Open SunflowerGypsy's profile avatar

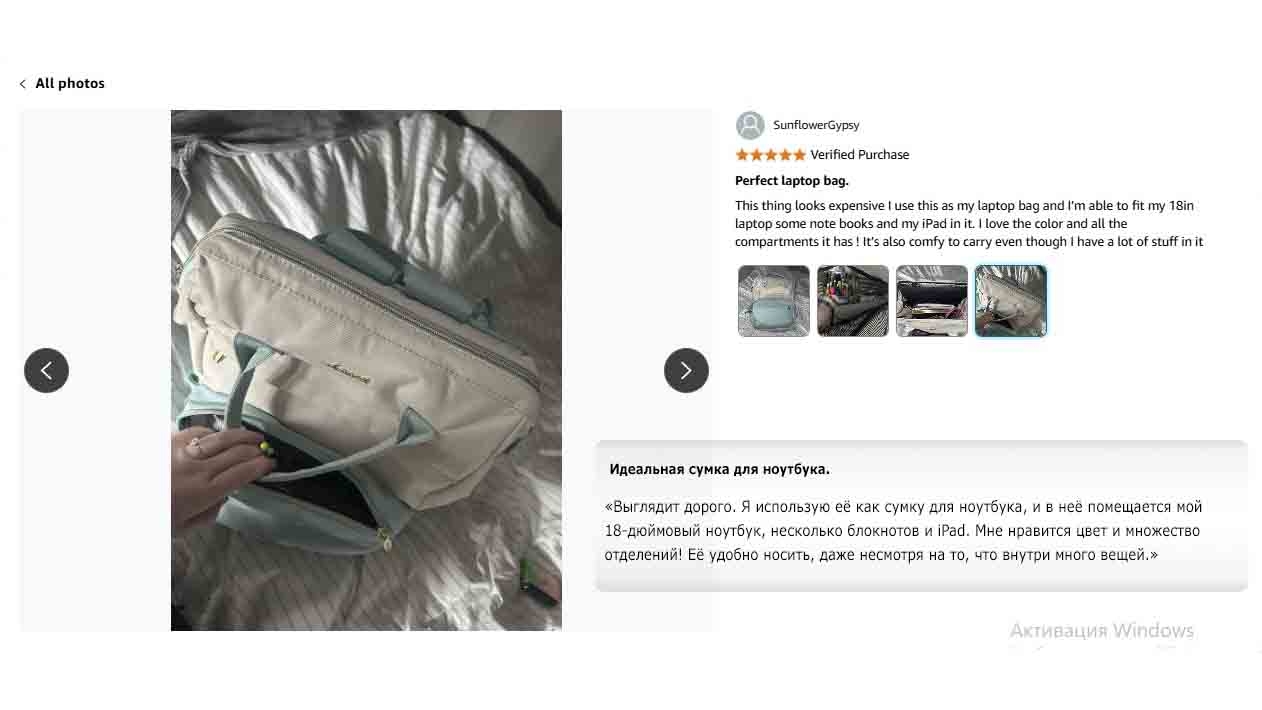[x=750, y=125]
